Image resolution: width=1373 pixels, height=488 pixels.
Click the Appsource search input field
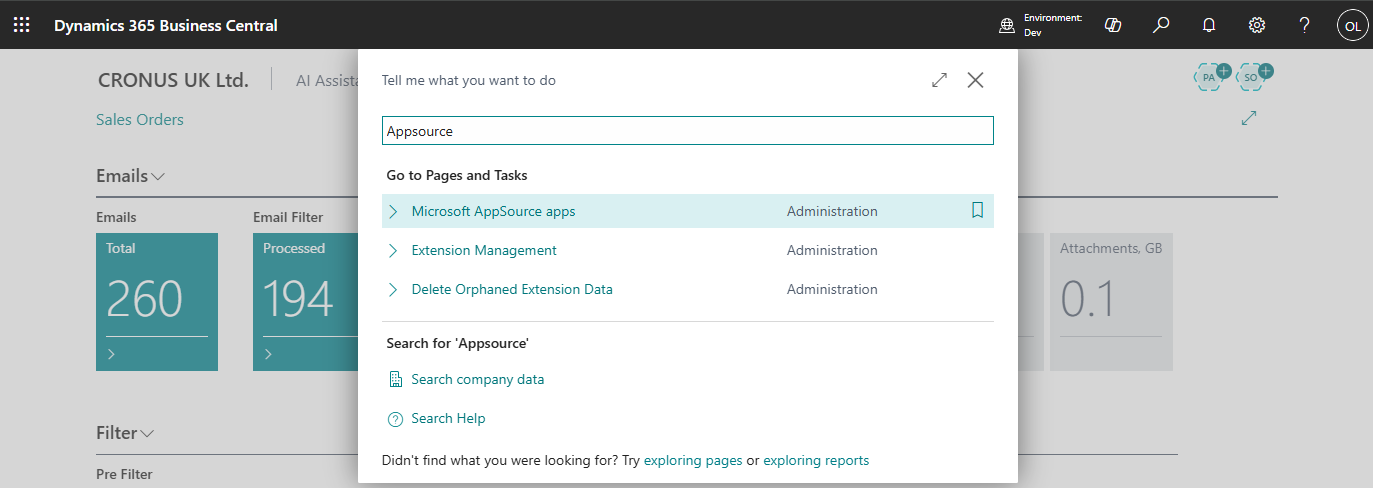[687, 131]
